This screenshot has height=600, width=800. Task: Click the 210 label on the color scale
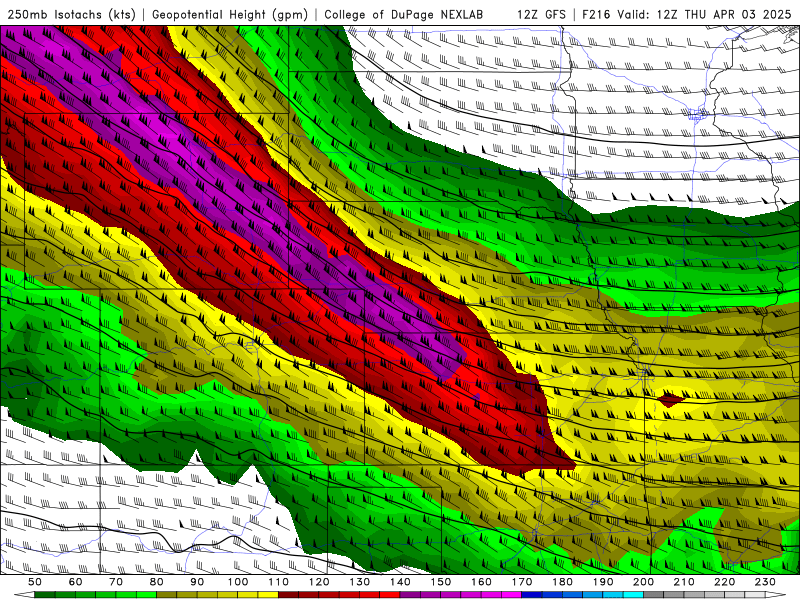tap(684, 582)
